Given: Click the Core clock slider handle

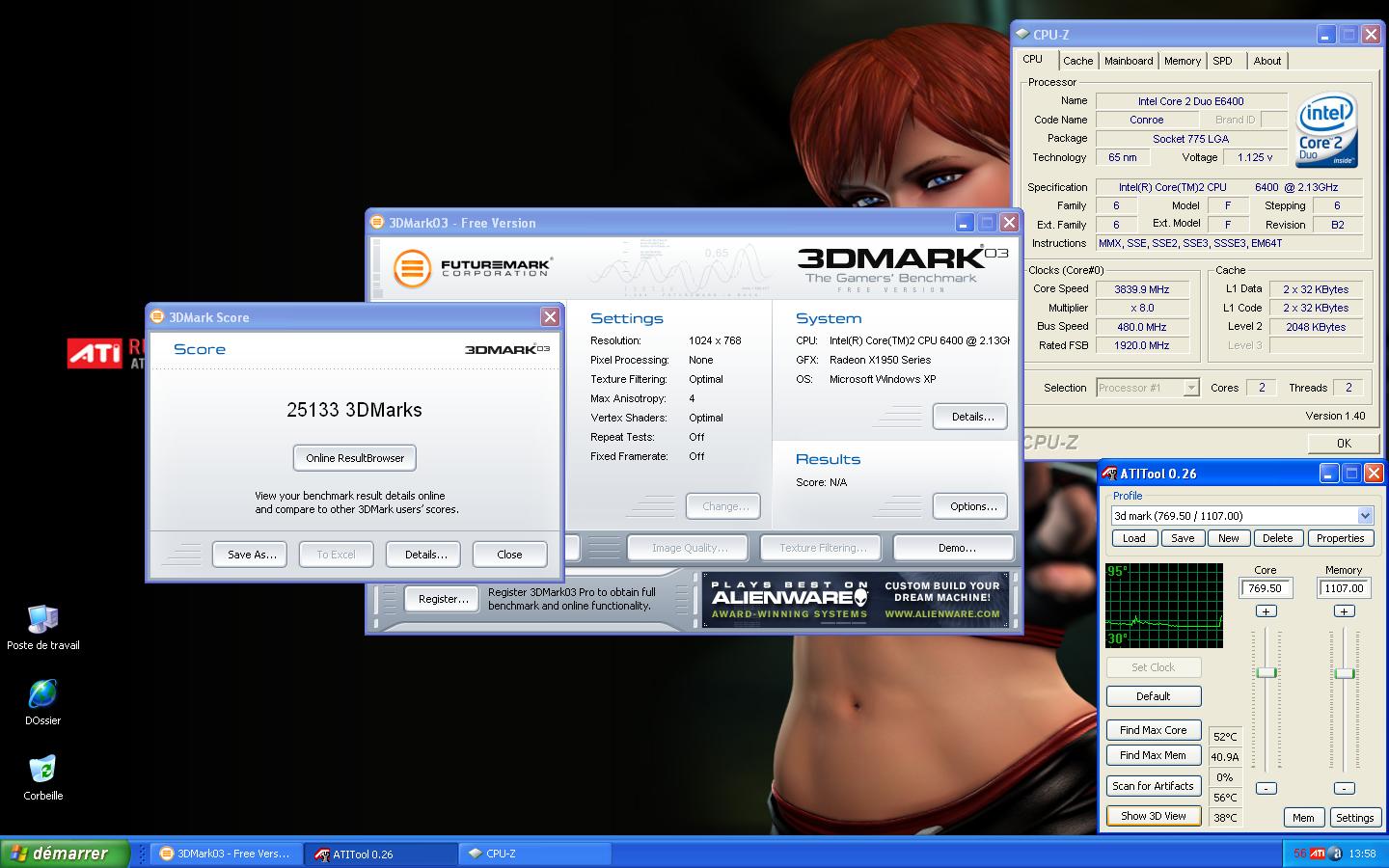Looking at the screenshot, I should coord(1266,672).
